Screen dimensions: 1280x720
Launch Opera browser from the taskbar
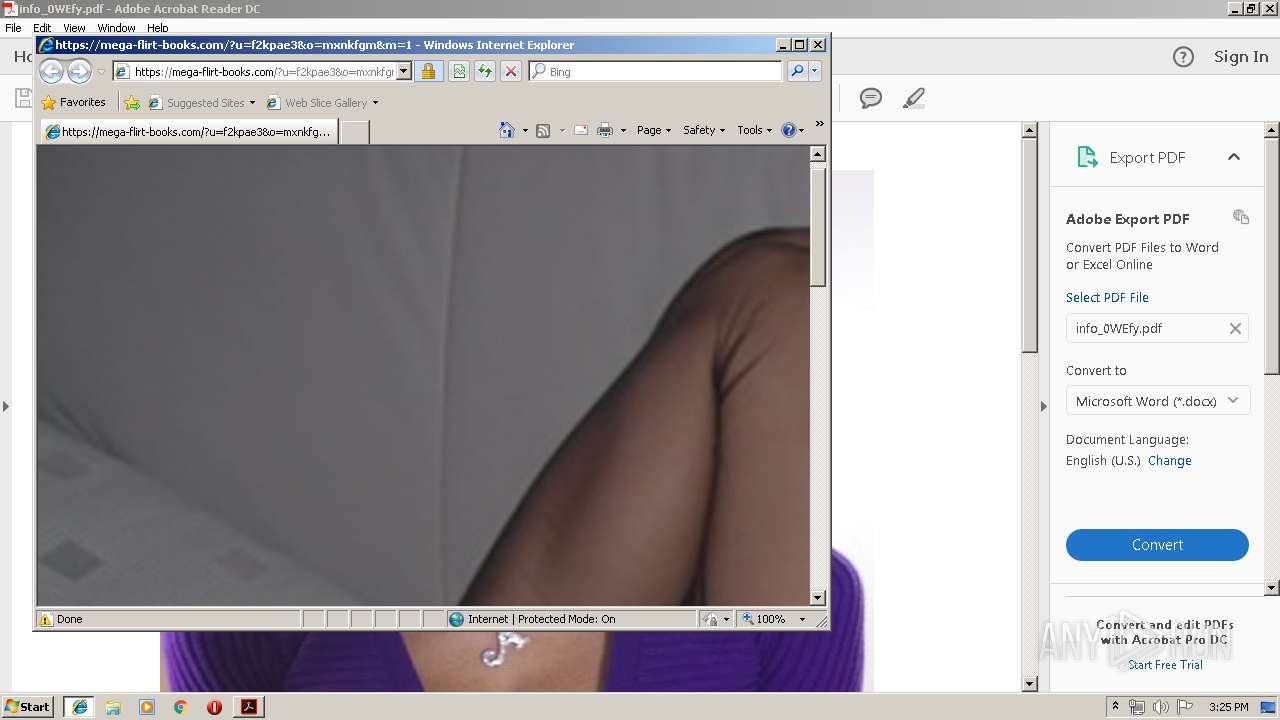(214, 707)
